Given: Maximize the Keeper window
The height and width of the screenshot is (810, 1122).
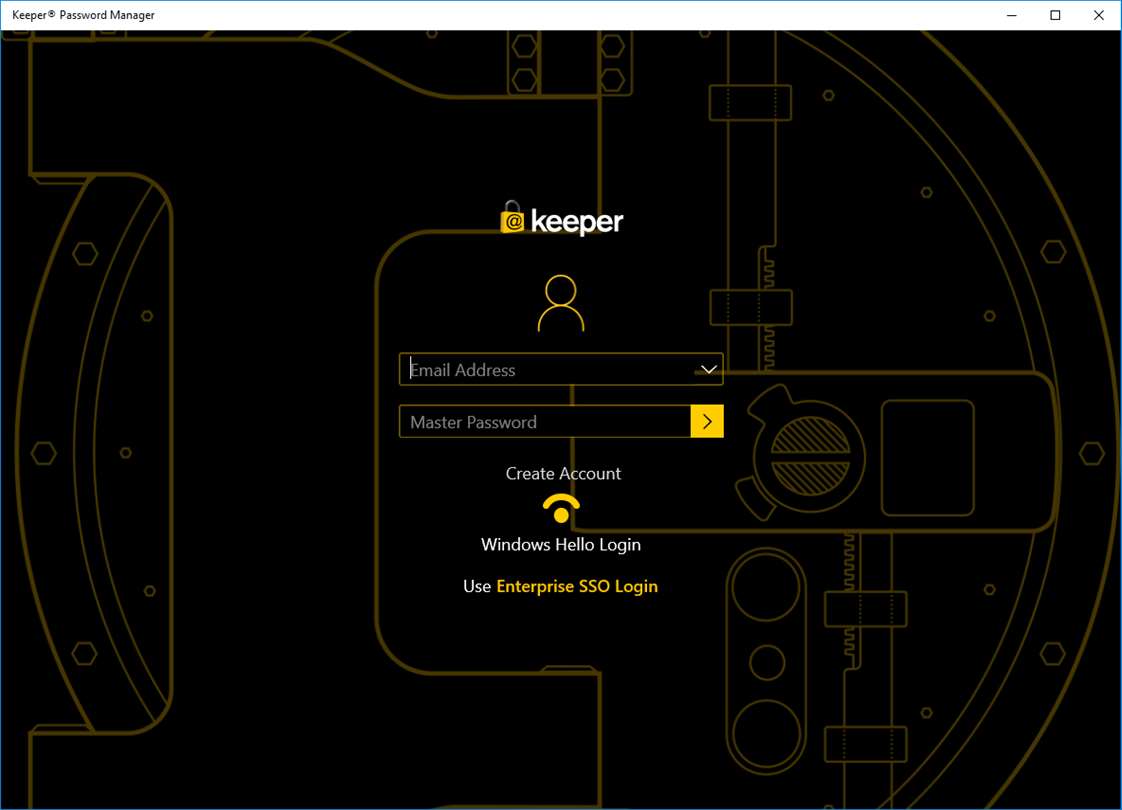Looking at the screenshot, I should pos(1055,15).
